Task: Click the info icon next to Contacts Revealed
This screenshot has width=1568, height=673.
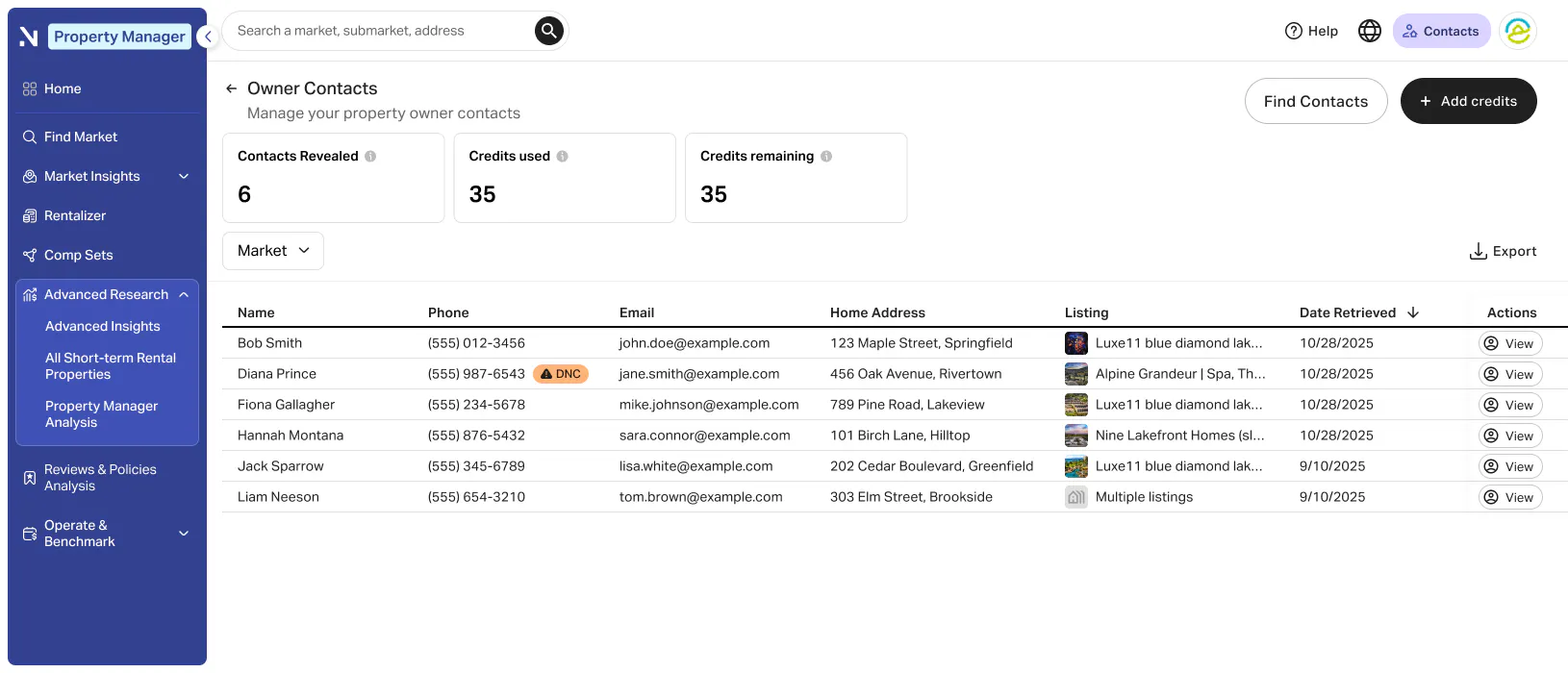Action: click(370, 156)
